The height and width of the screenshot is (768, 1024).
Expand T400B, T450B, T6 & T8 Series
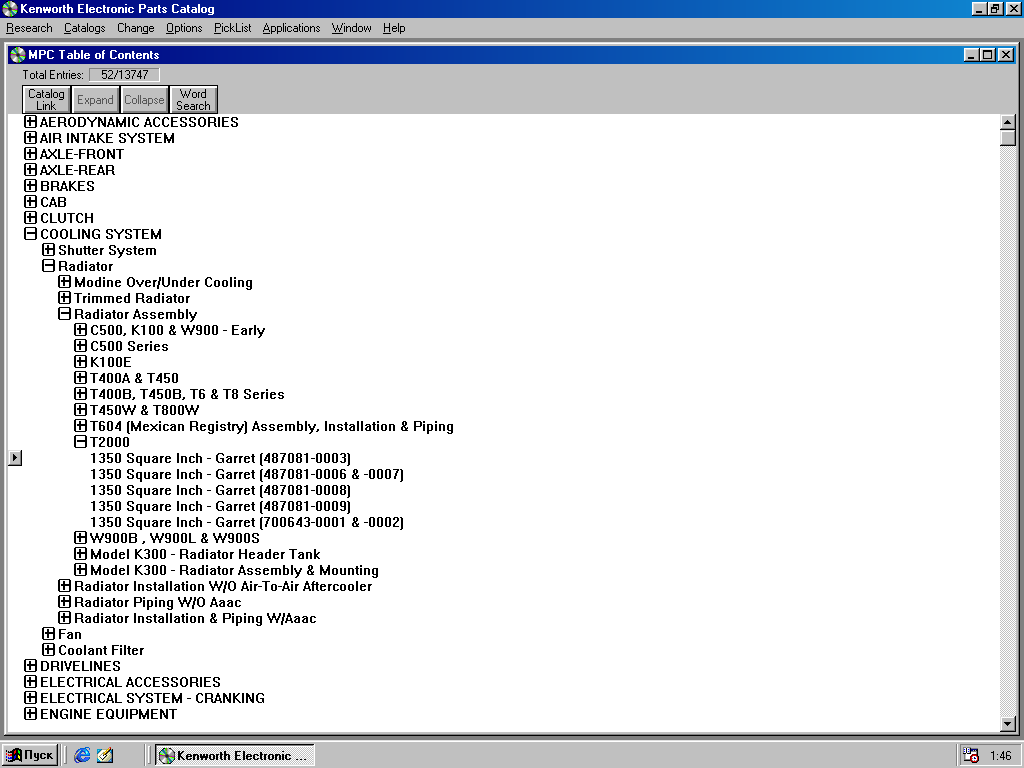click(80, 394)
